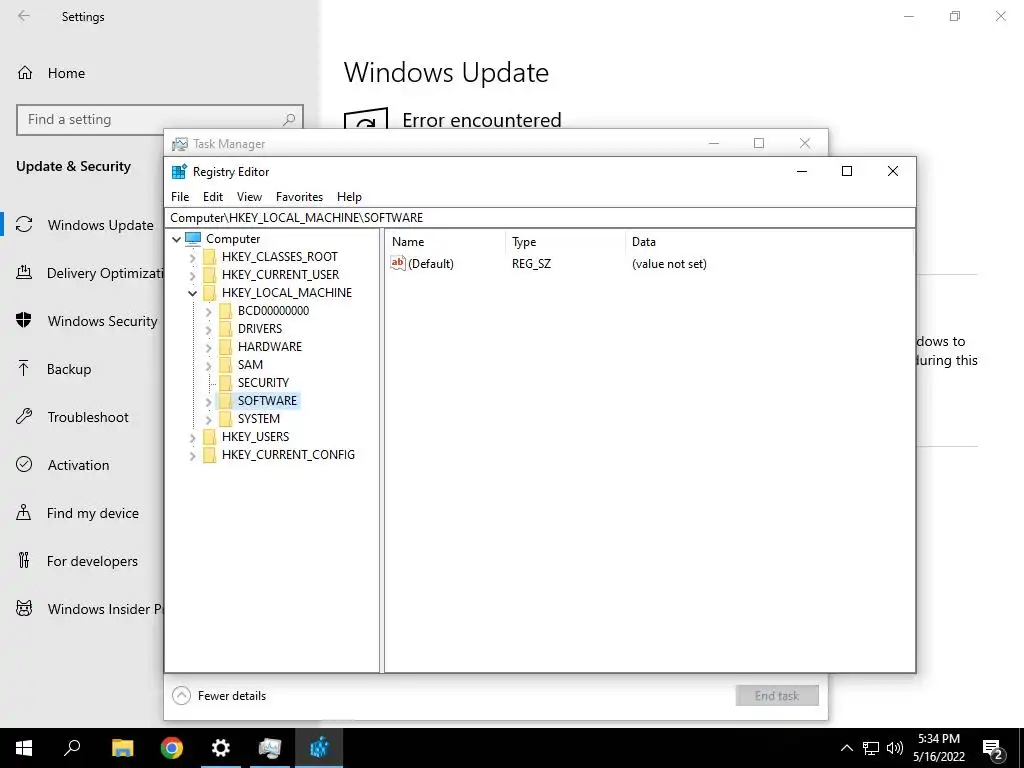Image resolution: width=1024 pixels, height=768 pixels.
Task: Open taskbar search
Action: (72, 748)
